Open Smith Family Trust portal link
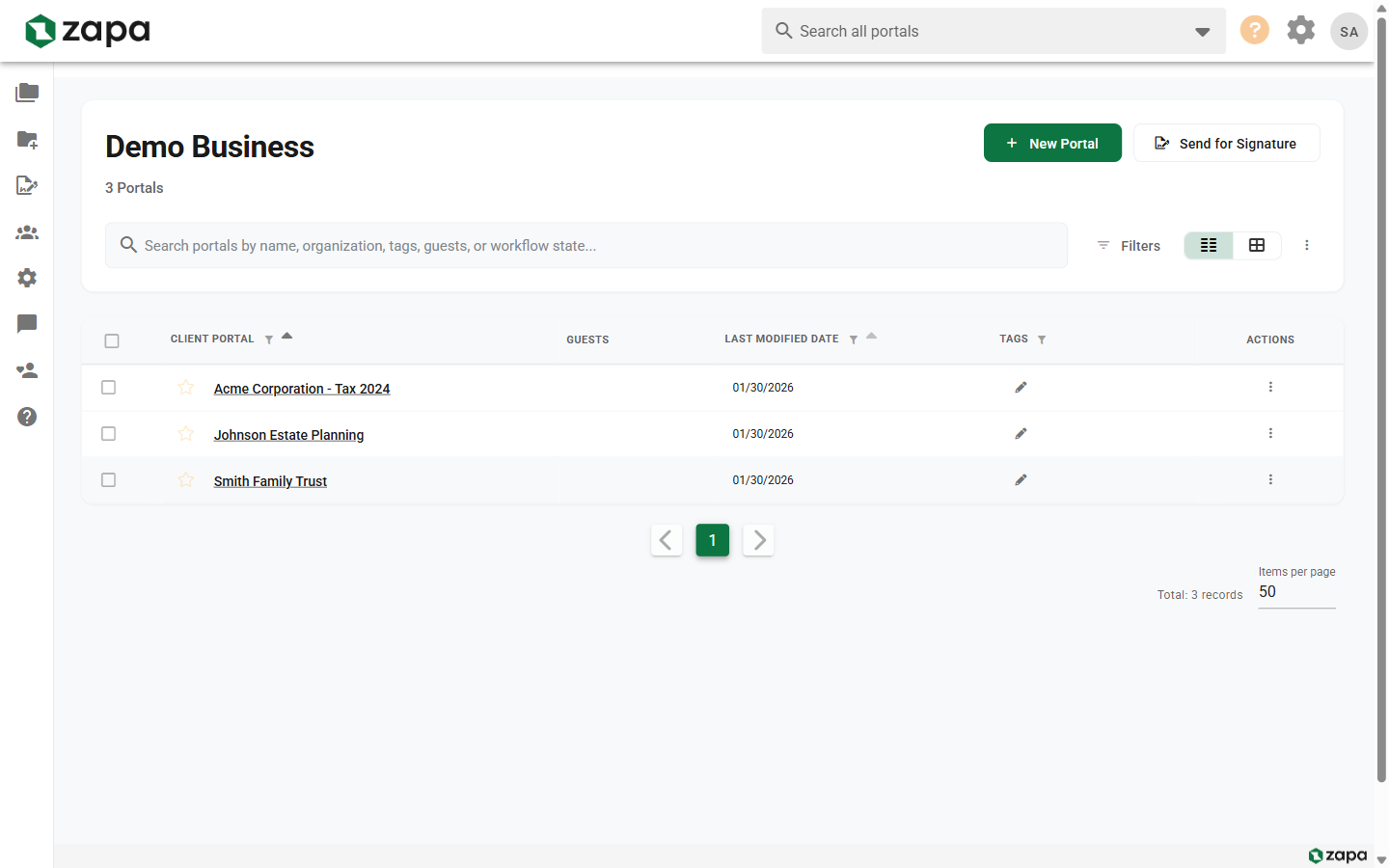The width and height of the screenshot is (1389, 868). pos(270,481)
